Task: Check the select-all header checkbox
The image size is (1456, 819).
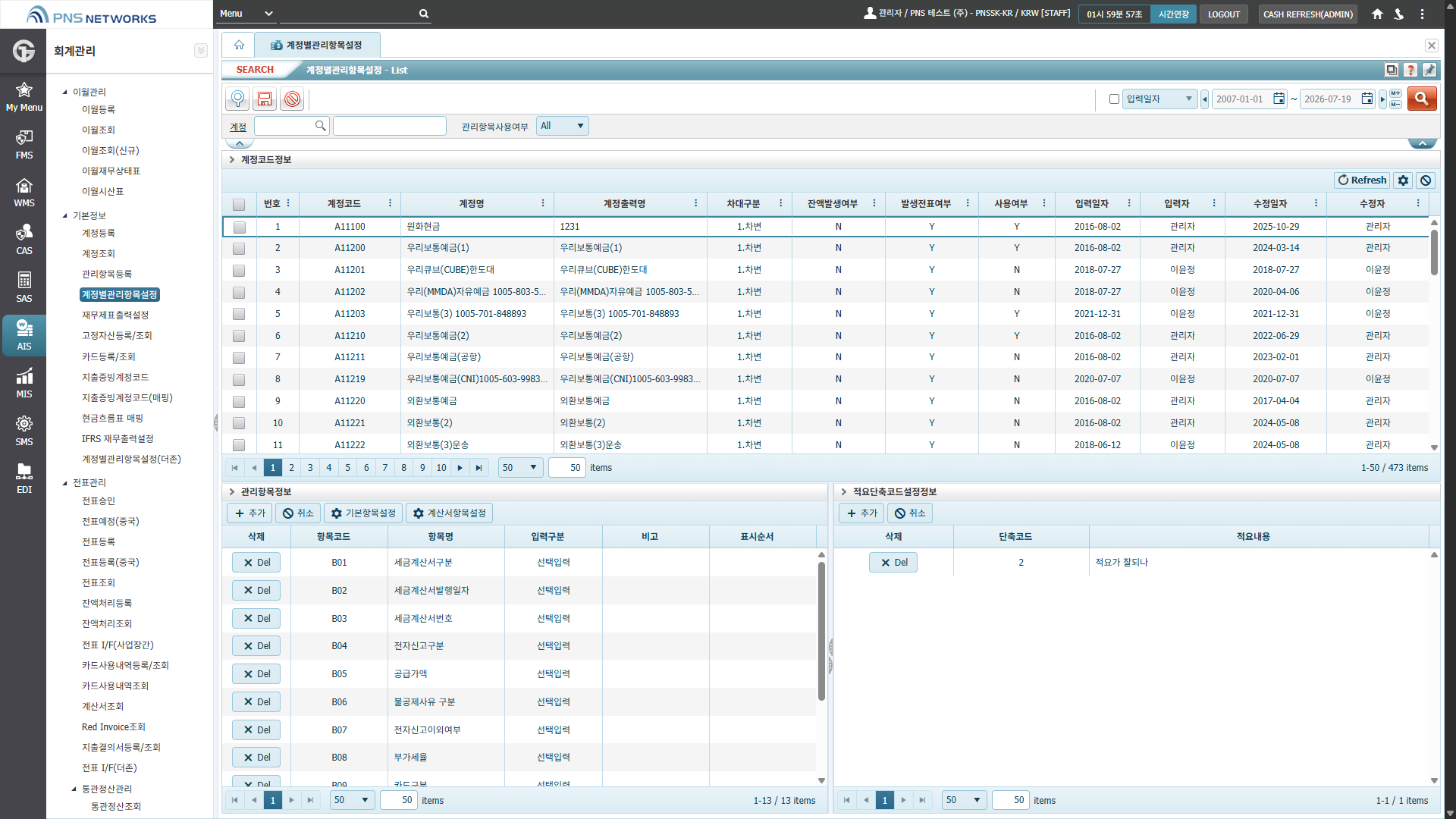Action: point(239,204)
